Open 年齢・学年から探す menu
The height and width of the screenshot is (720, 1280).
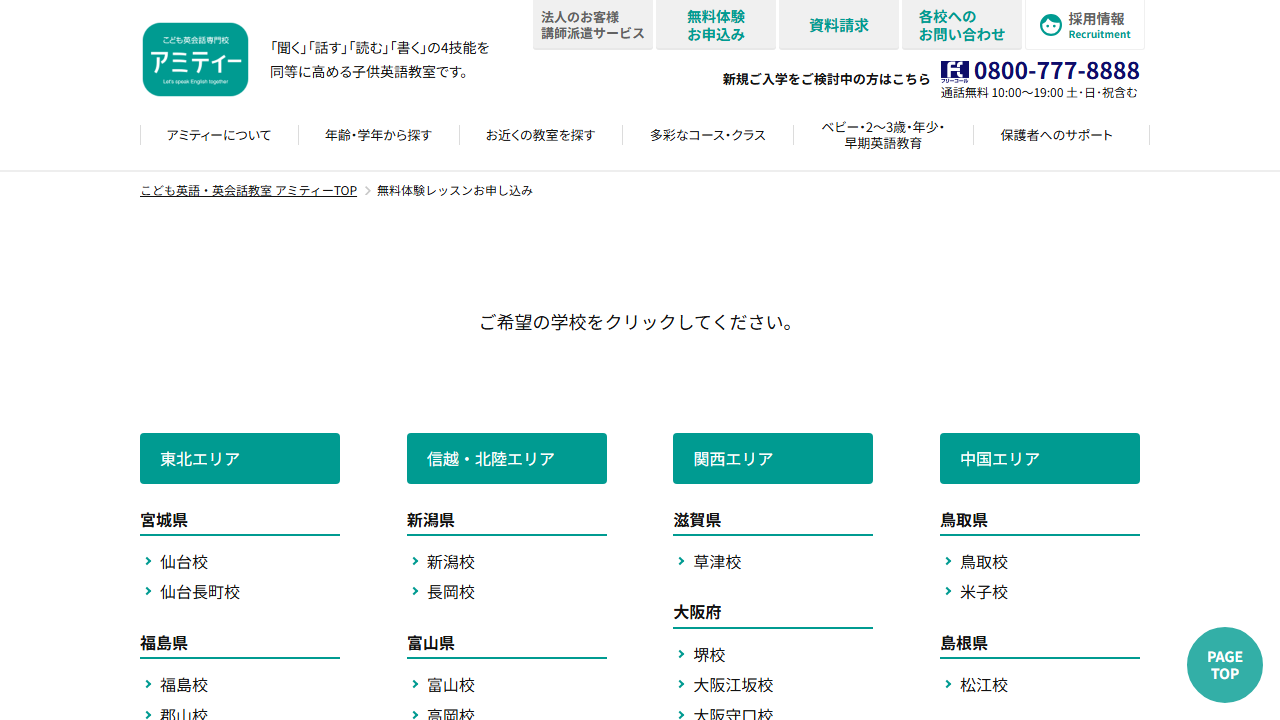coord(378,135)
